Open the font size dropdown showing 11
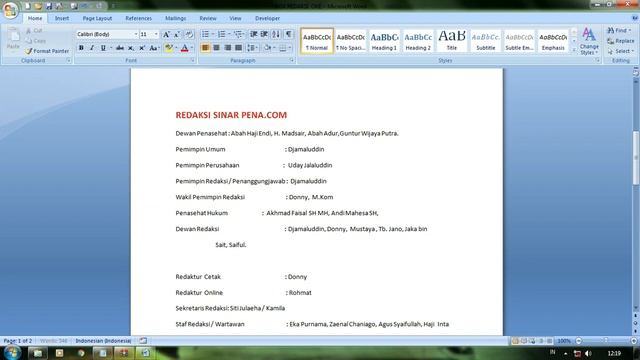This screenshot has width=640, height=360. coord(156,34)
